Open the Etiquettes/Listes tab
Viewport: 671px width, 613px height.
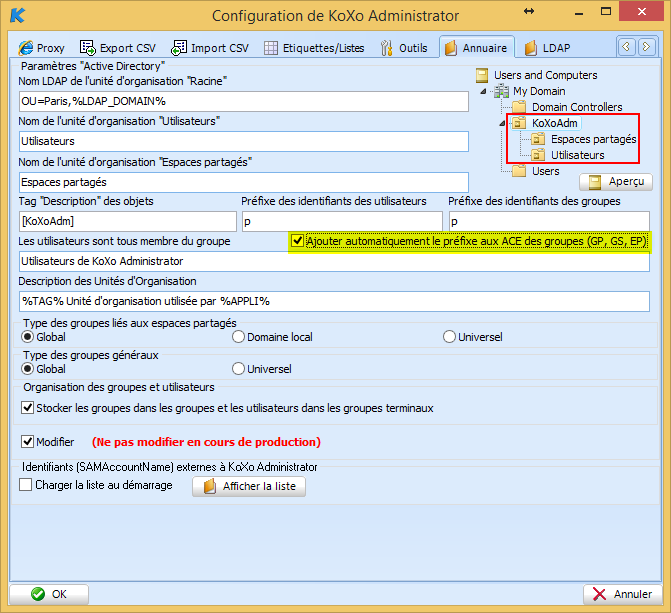pos(314,48)
